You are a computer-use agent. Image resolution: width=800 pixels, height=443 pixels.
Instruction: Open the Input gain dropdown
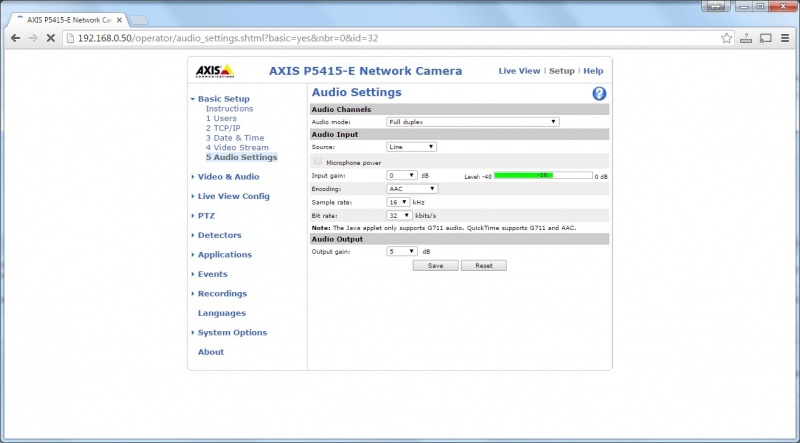pyautogui.click(x=402, y=176)
